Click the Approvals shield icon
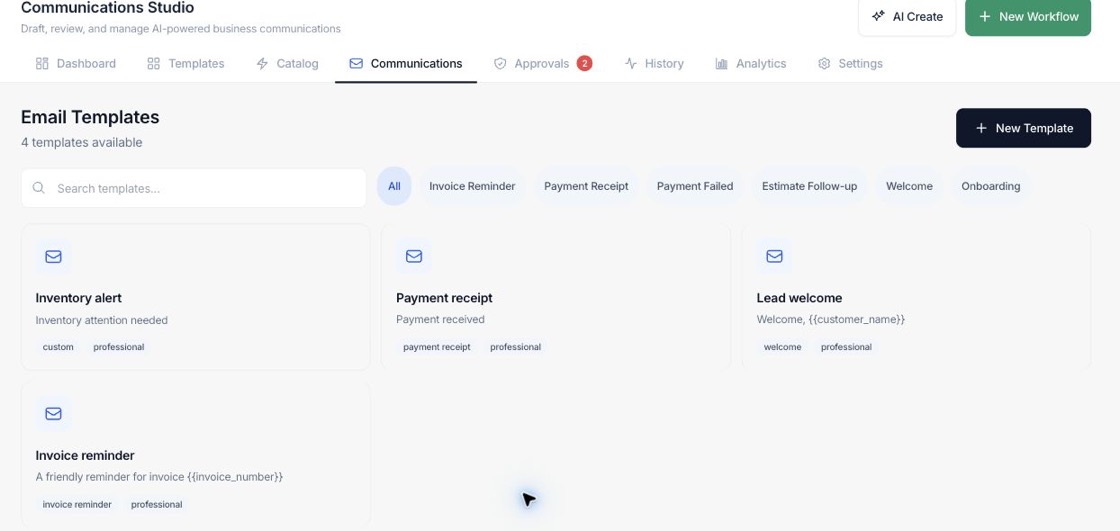Image resolution: width=1120 pixels, height=531 pixels. [500, 64]
